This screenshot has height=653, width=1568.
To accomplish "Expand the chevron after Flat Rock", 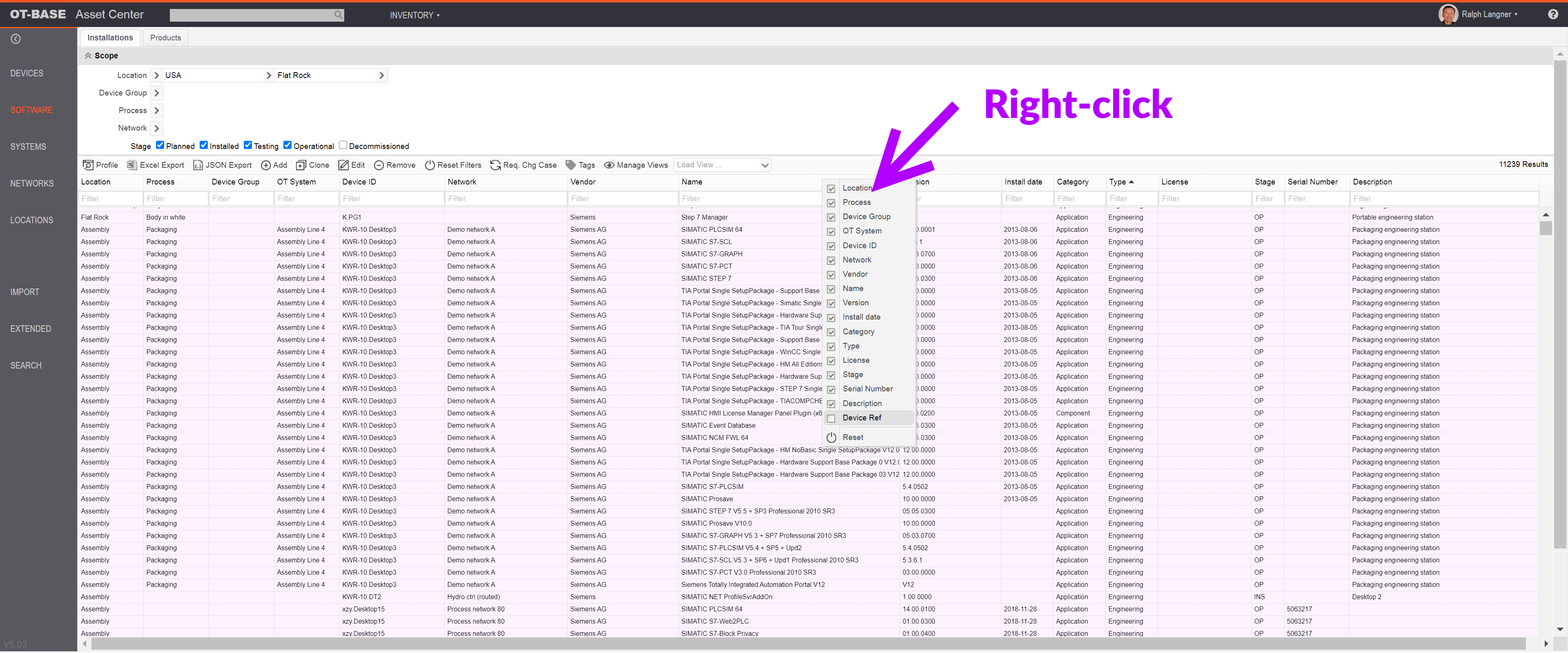I will (x=382, y=76).
